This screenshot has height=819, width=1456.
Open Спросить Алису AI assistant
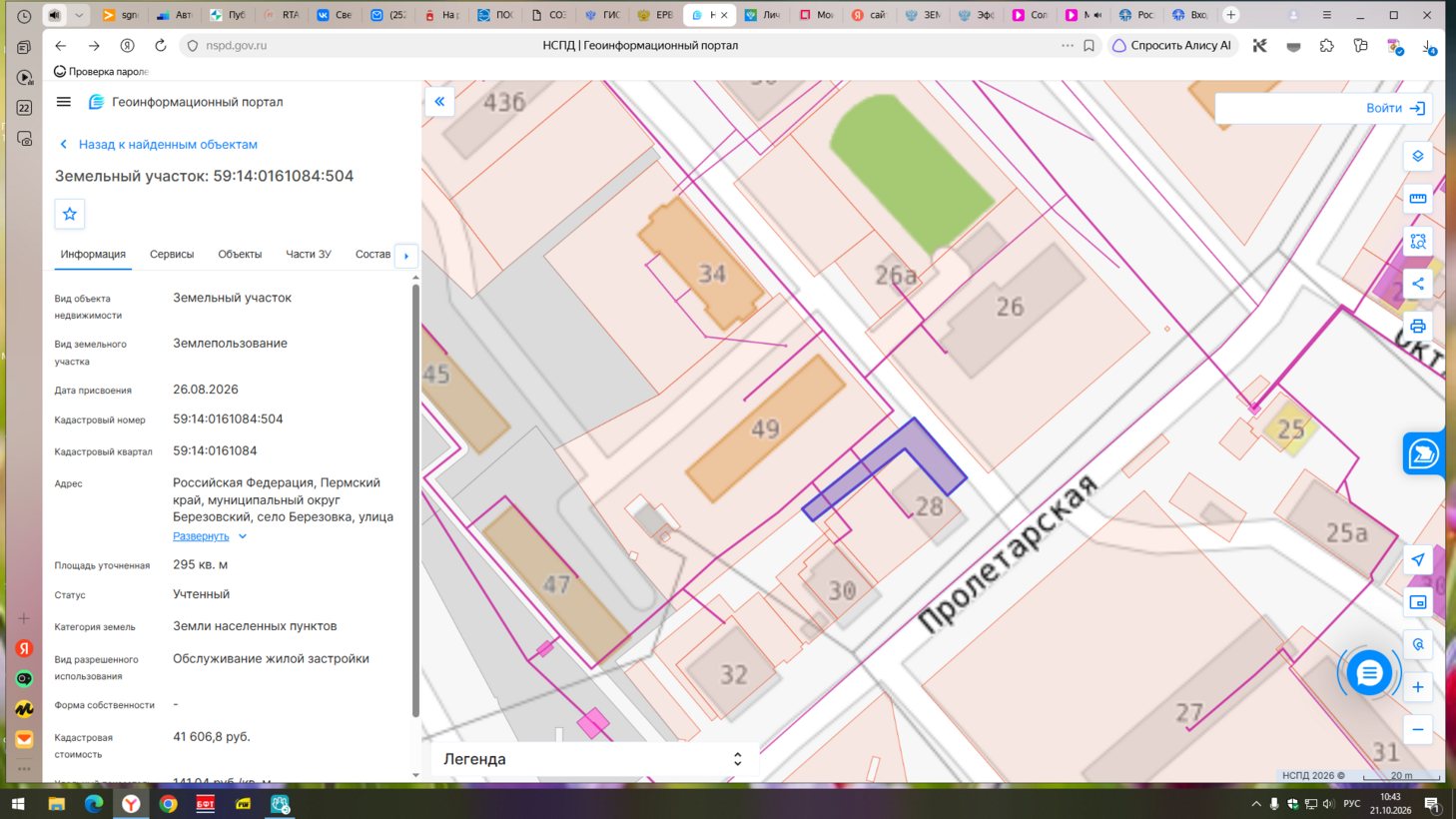coord(1172,45)
